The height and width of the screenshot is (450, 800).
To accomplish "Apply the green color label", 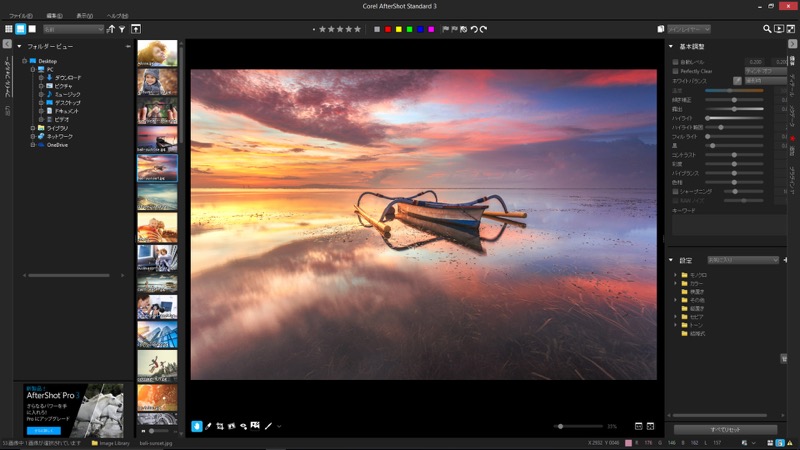I will [409, 30].
